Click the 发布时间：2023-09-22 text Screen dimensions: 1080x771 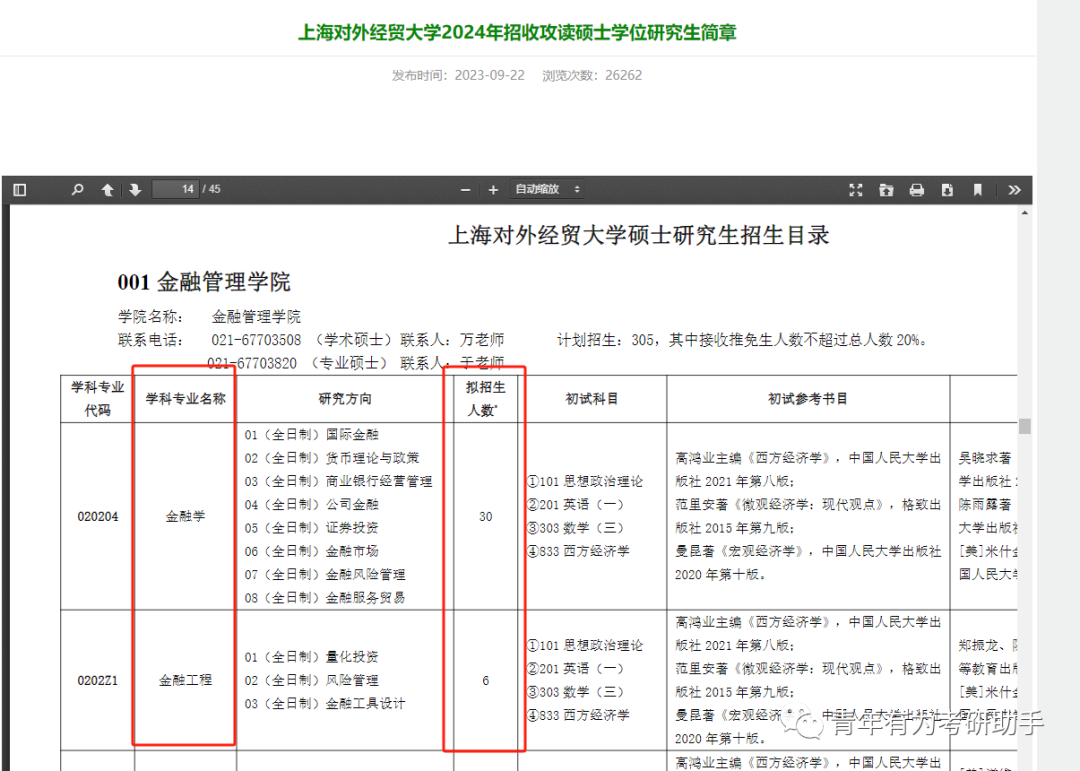pyautogui.click(x=458, y=75)
